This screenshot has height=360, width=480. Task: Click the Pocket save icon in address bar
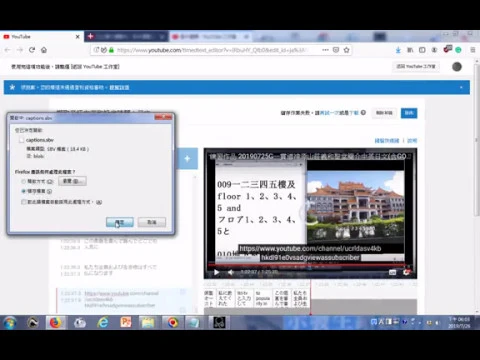click(x=336, y=50)
